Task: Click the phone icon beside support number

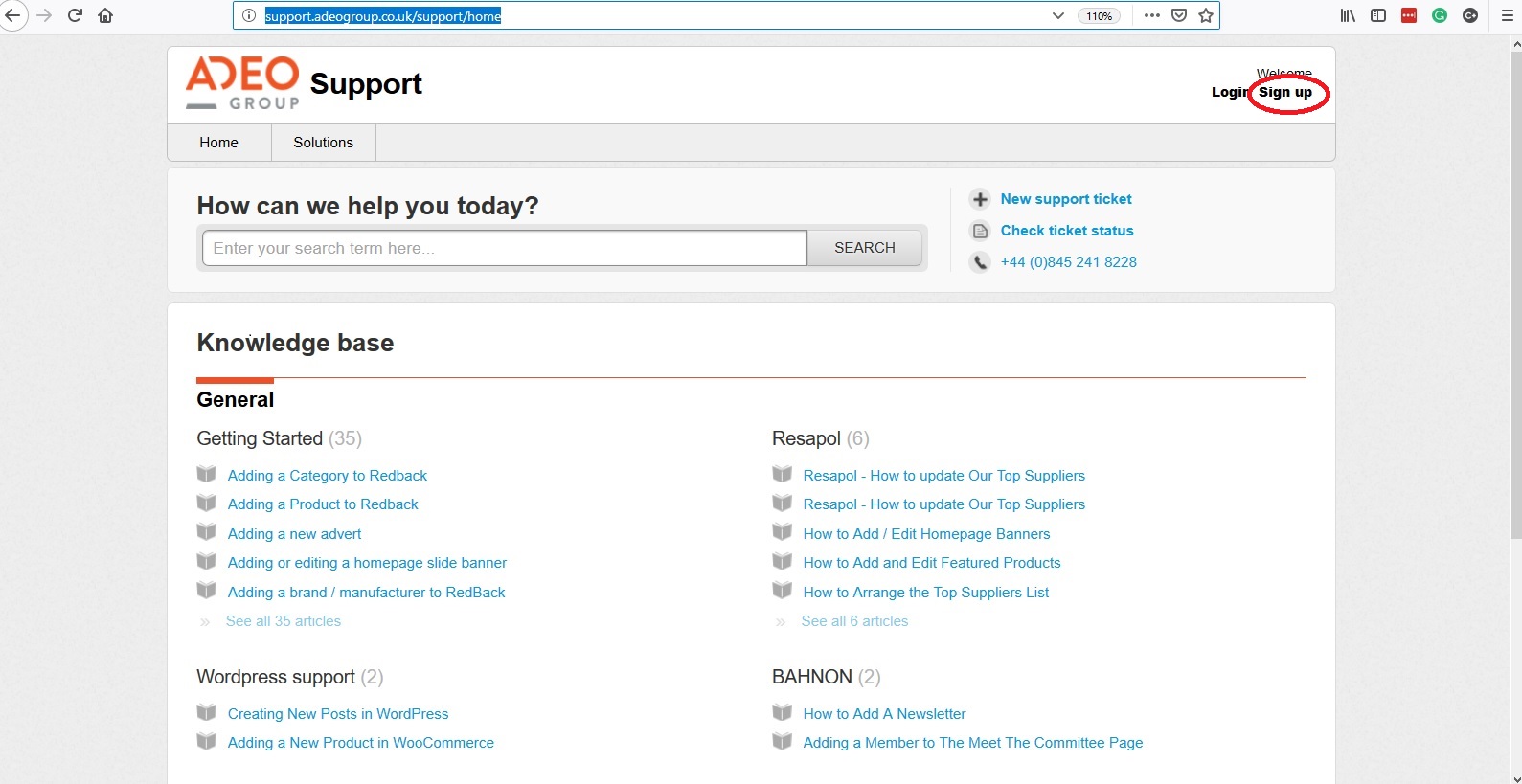Action: pos(980,262)
